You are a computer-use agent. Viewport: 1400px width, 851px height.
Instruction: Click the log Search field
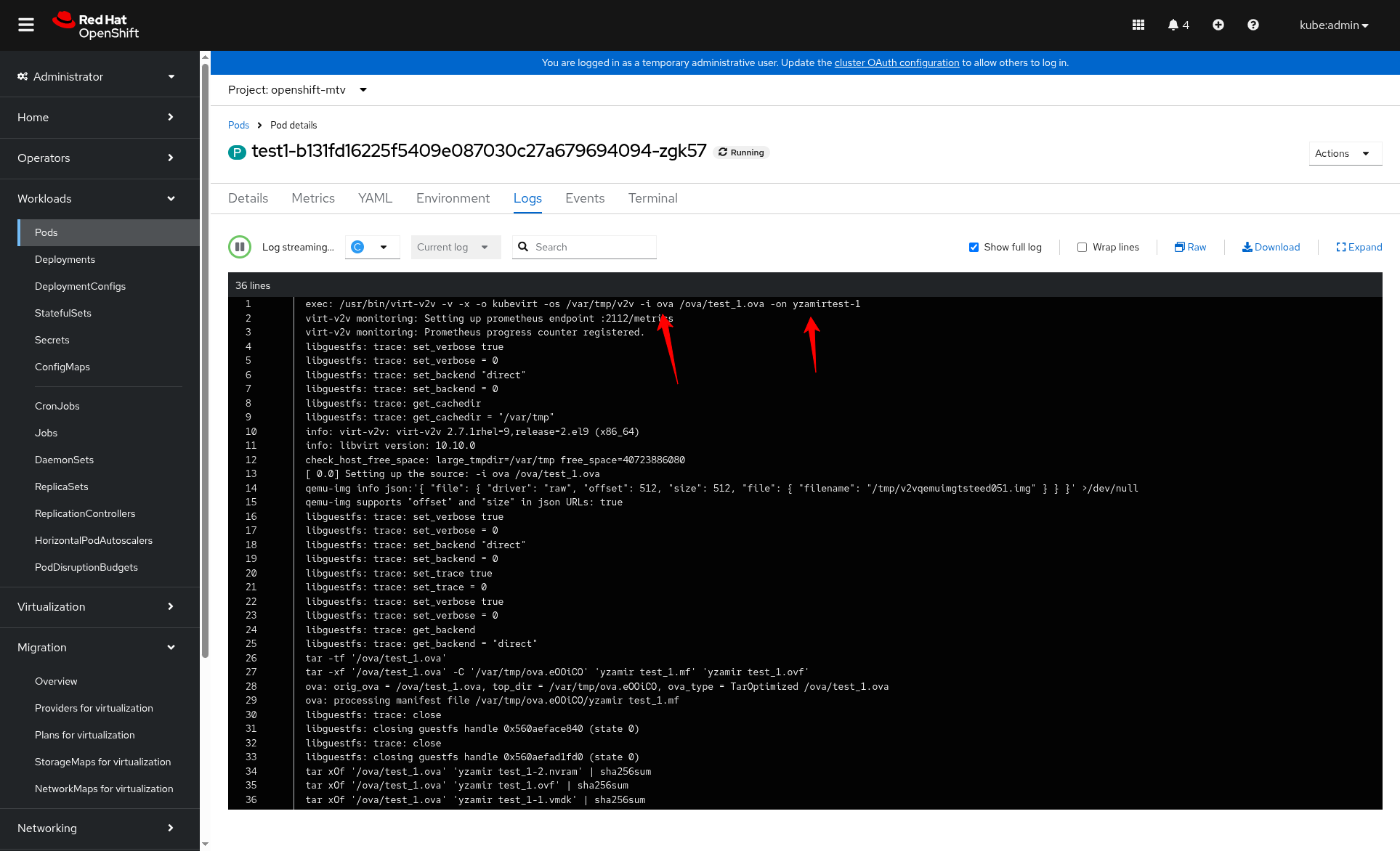(x=592, y=247)
